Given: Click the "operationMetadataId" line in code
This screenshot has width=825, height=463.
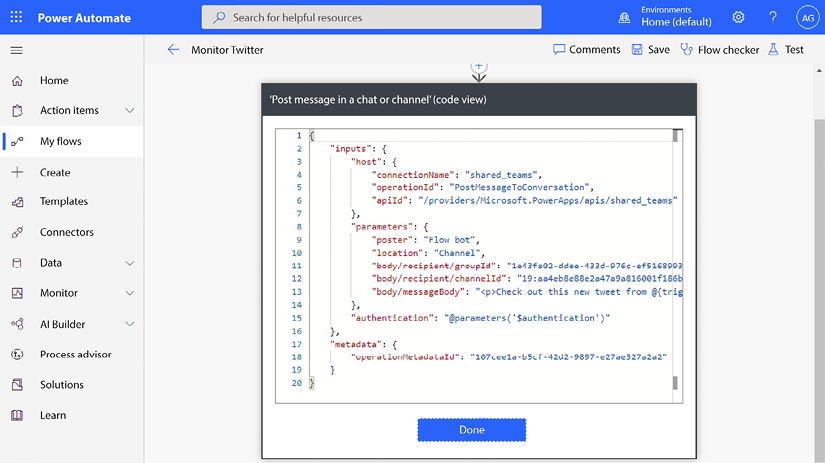Looking at the screenshot, I should click(509, 357).
